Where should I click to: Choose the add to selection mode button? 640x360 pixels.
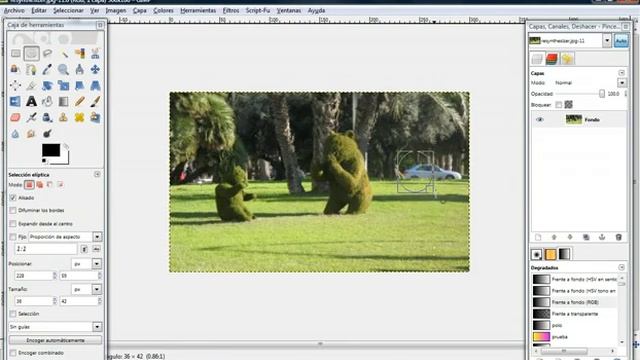click(40, 185)
